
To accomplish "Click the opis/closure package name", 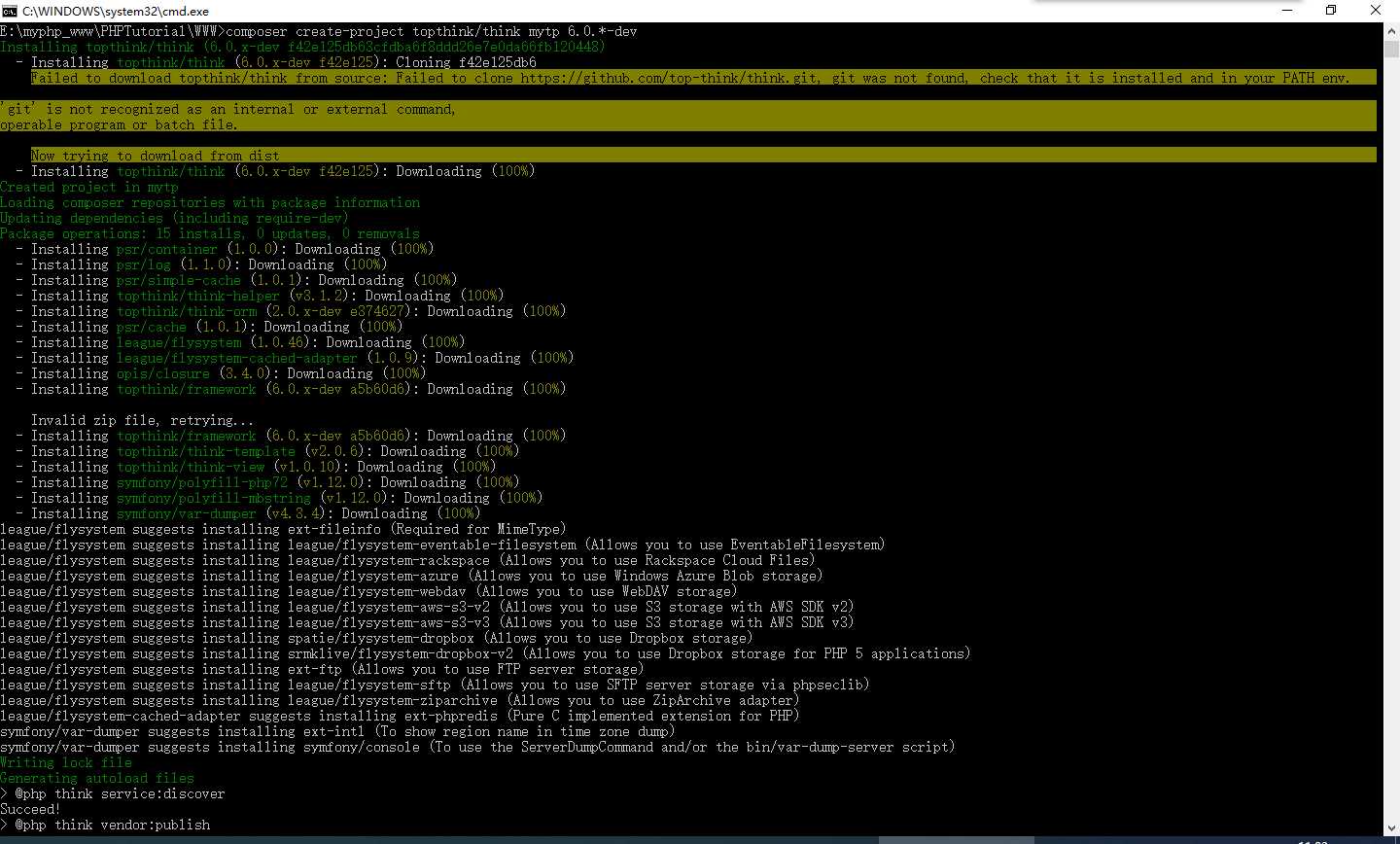I will pos(163,373).
